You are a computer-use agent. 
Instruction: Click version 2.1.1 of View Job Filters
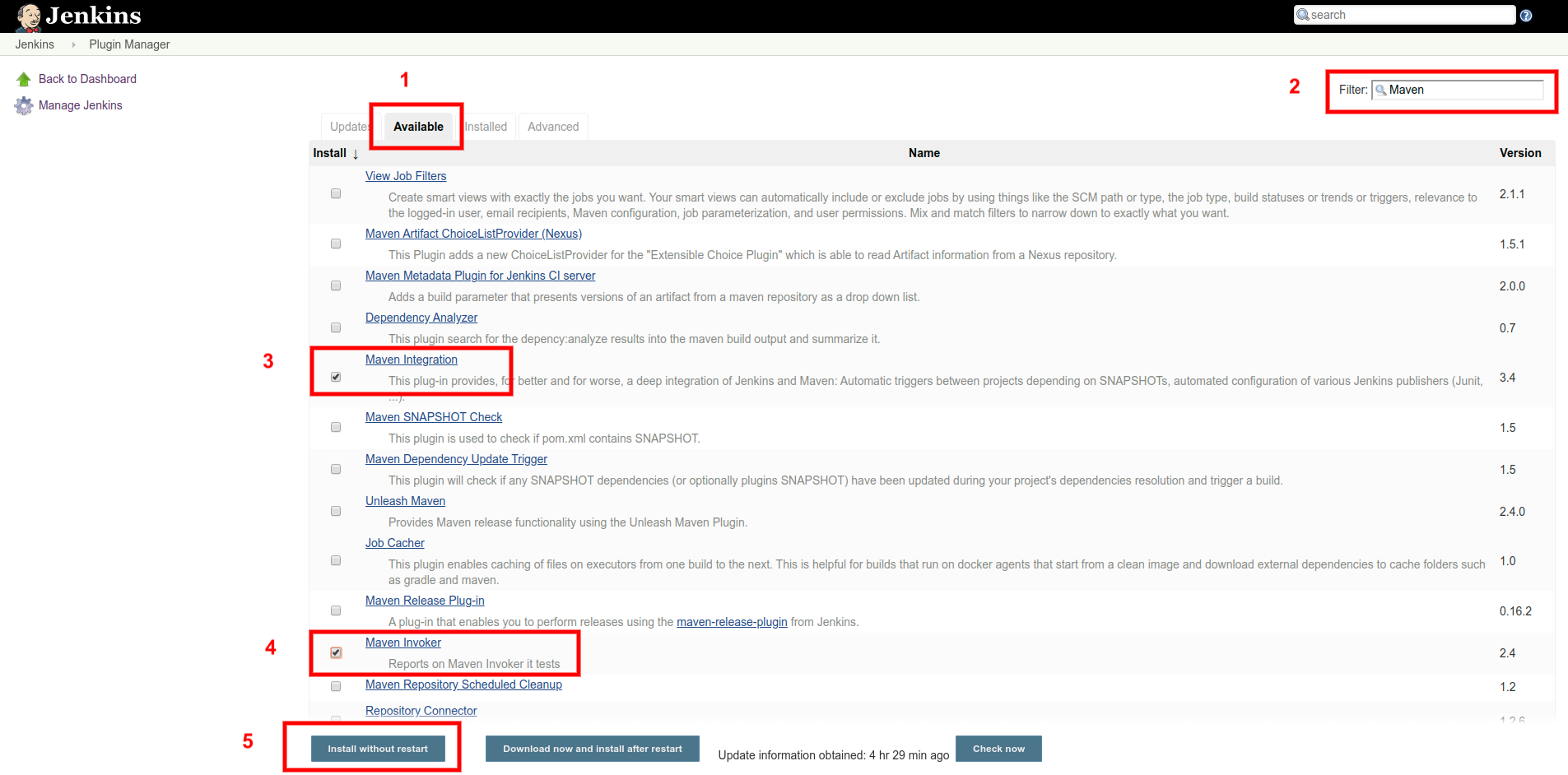coord(1512,194)
